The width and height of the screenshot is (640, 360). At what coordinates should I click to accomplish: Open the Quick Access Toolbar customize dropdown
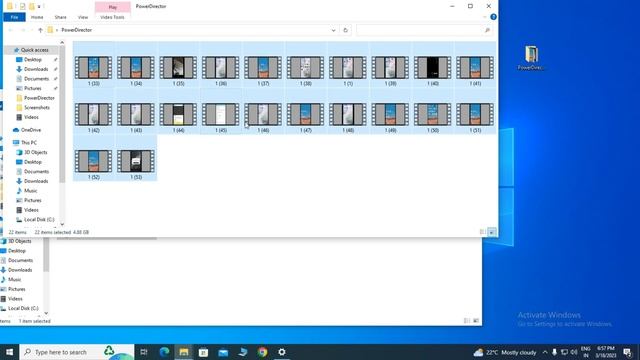pos(39,7)
